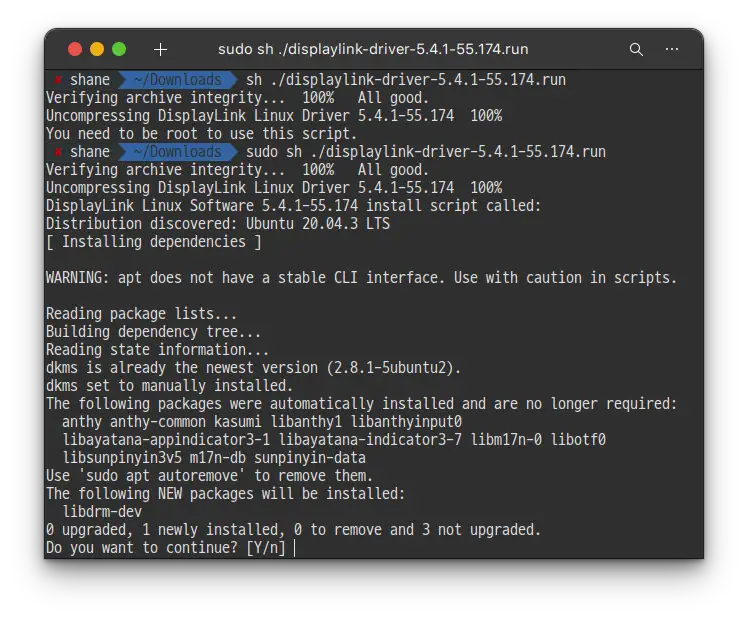Click 'Reading package lists...' line
748x619 pixels.
click(x=141, y=314)
